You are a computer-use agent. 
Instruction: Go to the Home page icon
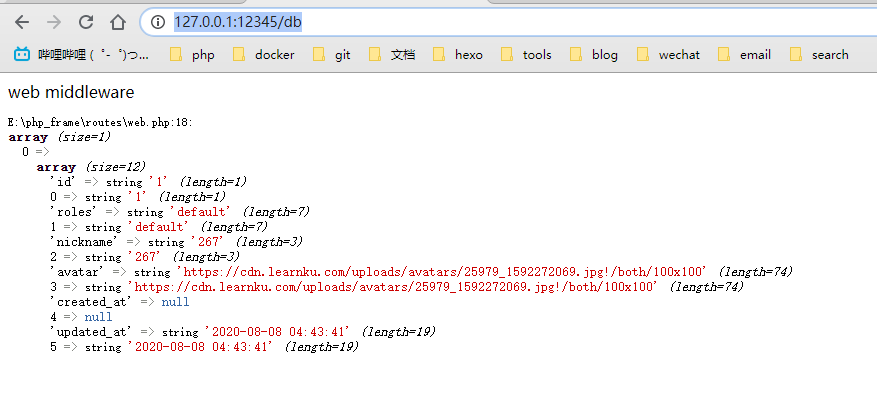(x=117, y=22)
